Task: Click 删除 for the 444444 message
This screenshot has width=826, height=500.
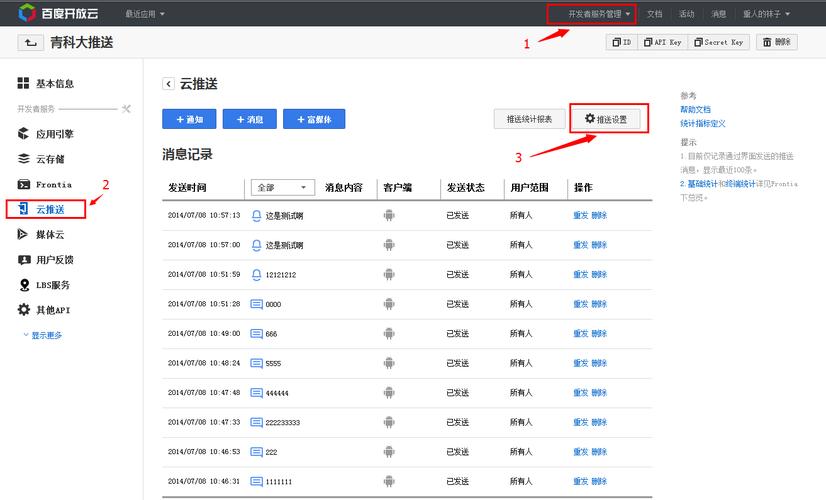Action: [x=599, y=393]
